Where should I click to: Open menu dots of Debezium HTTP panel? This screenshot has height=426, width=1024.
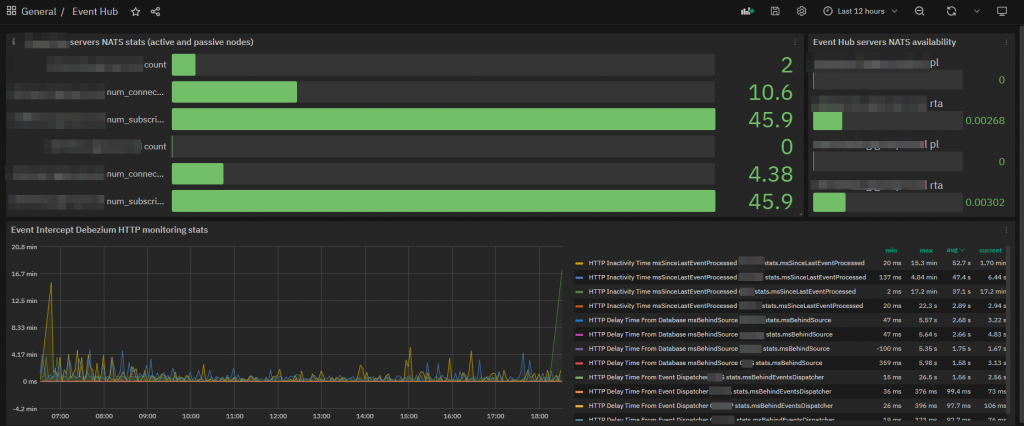[1006, 230]
